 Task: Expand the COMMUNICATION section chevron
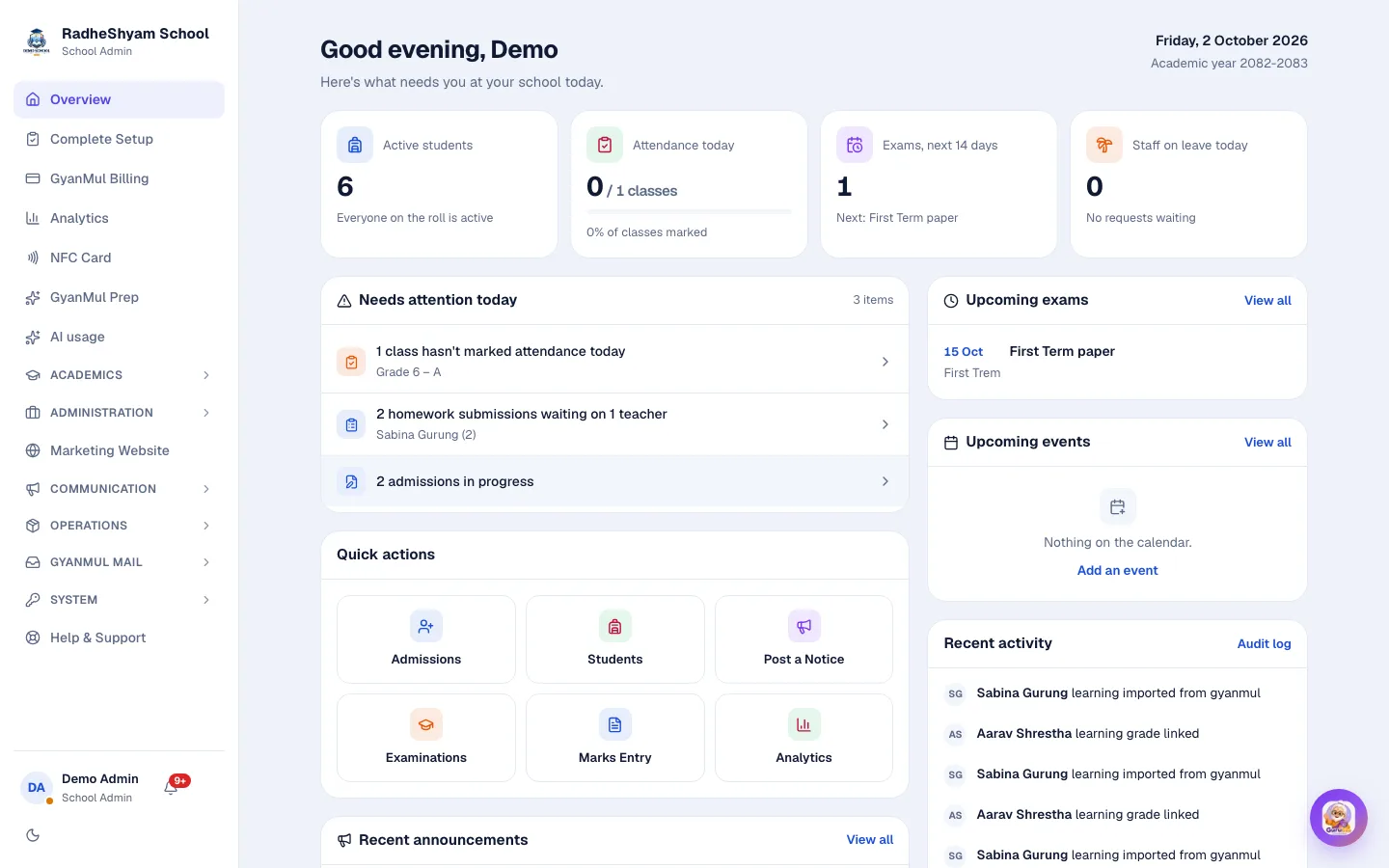click(x=206, y=489)
